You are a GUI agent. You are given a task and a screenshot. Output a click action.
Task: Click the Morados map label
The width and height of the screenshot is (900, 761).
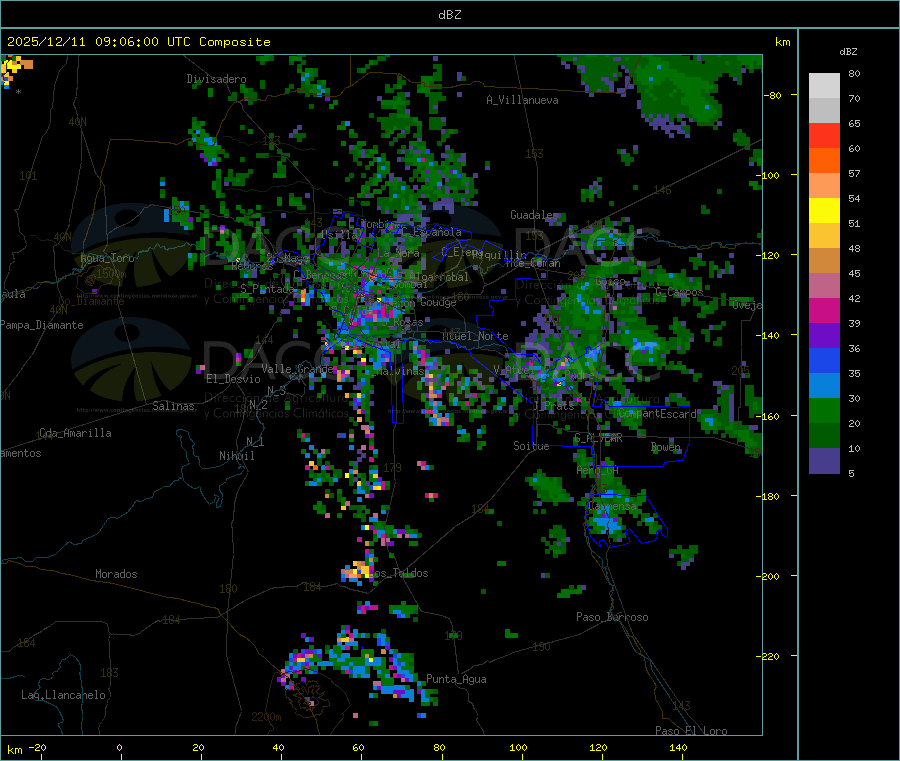pyautogui.click(x=116, y=574)
